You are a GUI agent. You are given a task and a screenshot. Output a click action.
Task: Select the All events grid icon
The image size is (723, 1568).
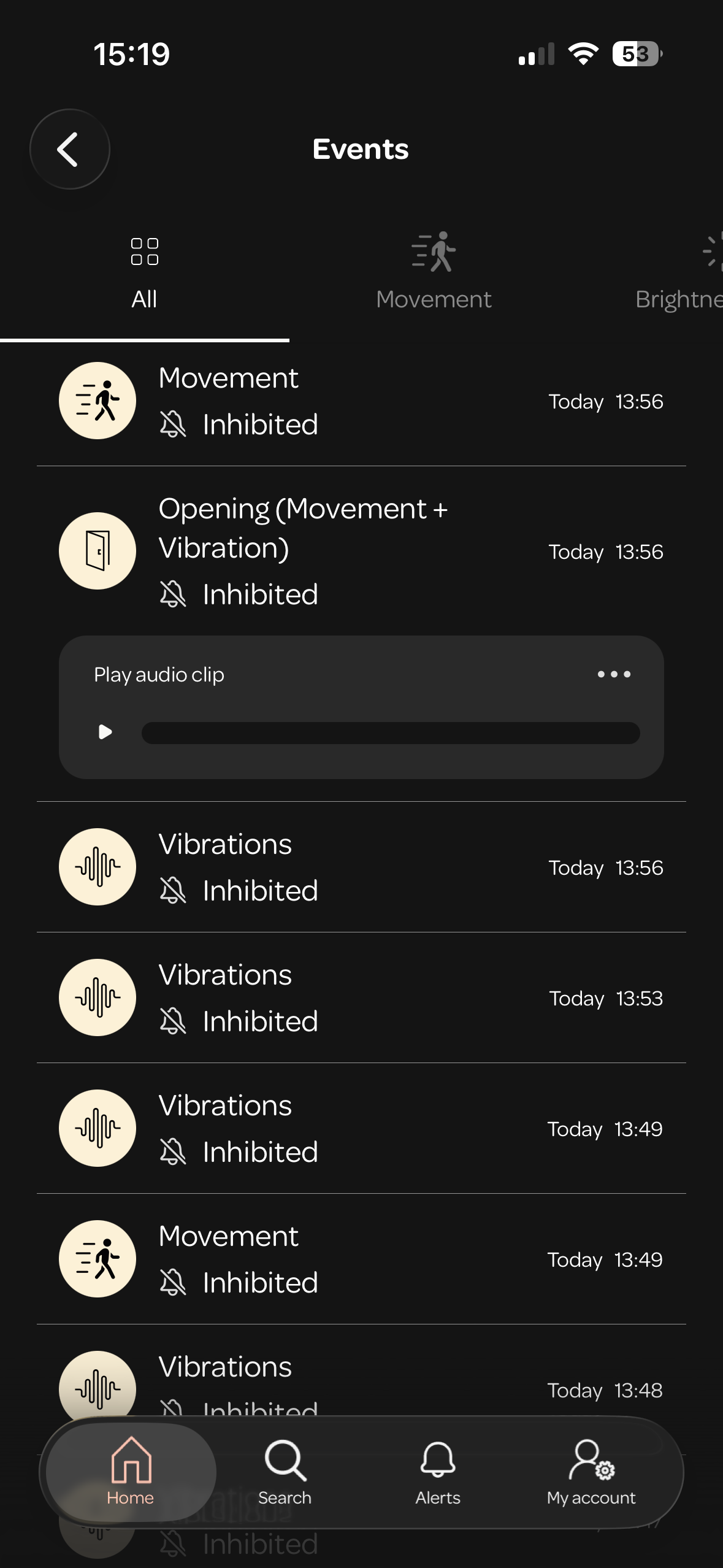tap(145, 252)
